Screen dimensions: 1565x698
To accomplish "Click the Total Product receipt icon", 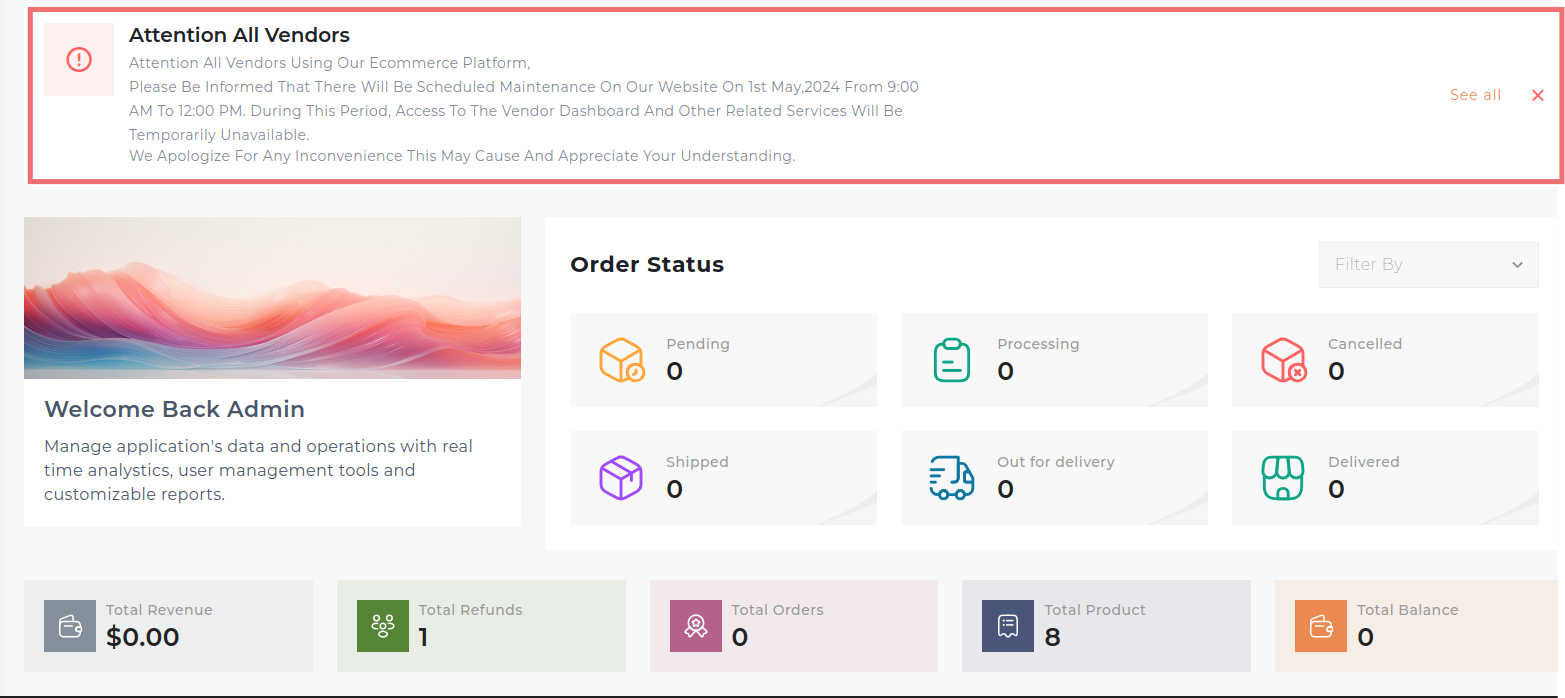I will (1008, 626).
